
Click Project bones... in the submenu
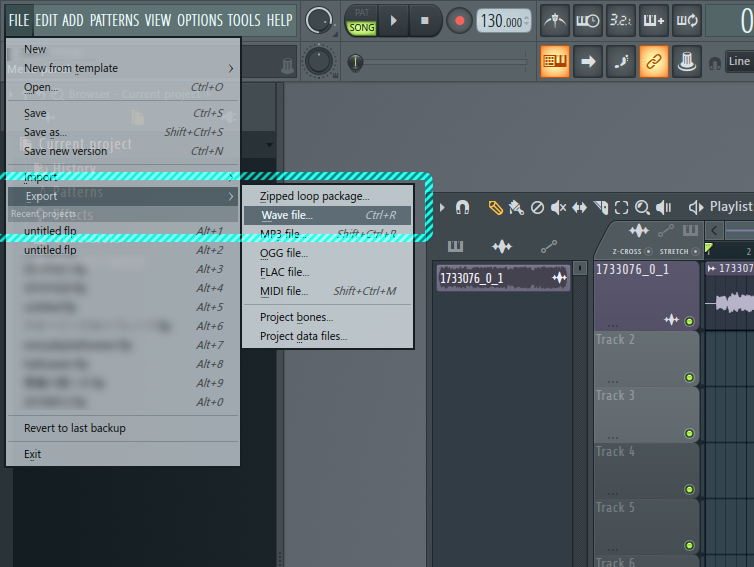(327, 317)
